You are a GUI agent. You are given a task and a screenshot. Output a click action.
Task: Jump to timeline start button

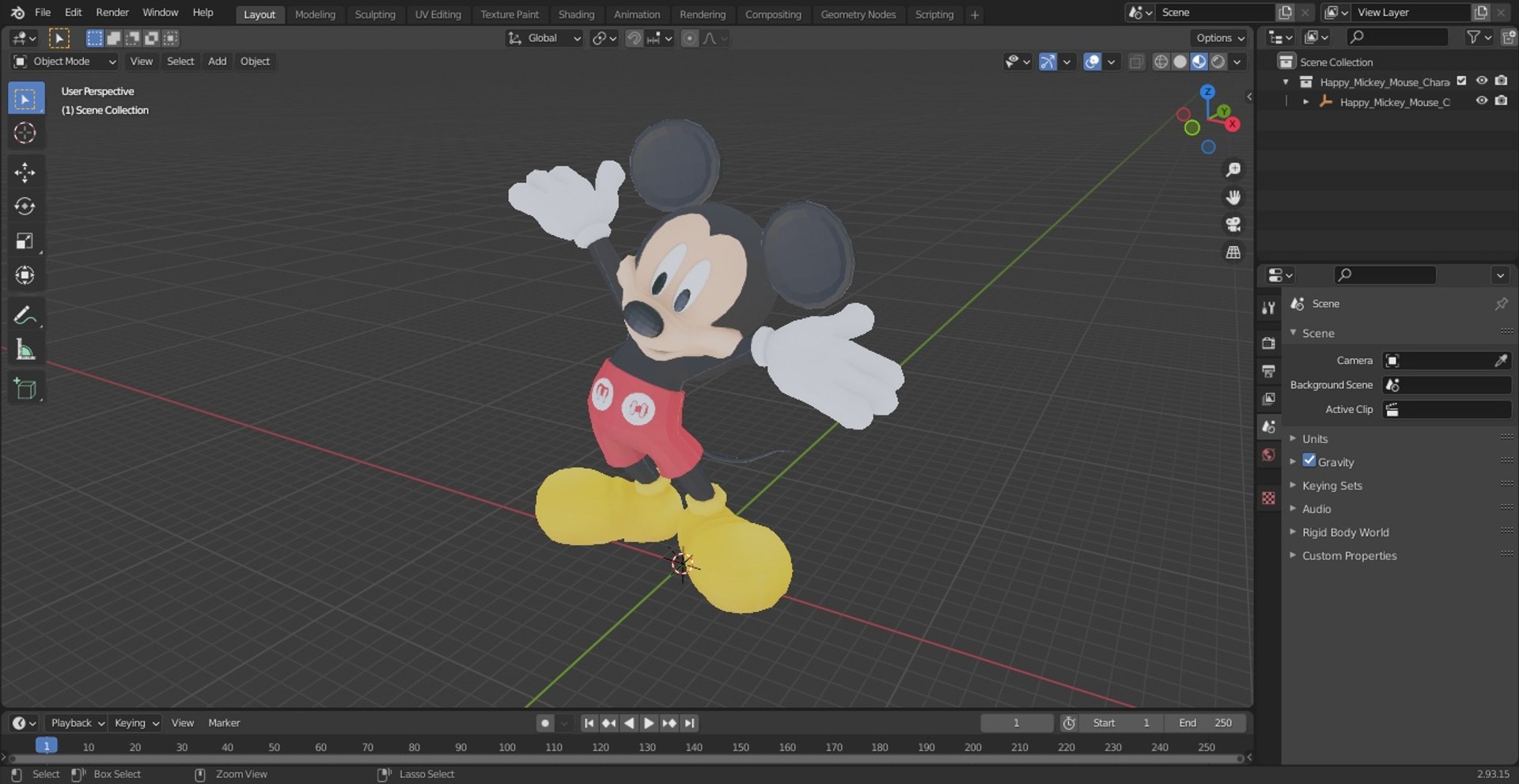[589, 723]
